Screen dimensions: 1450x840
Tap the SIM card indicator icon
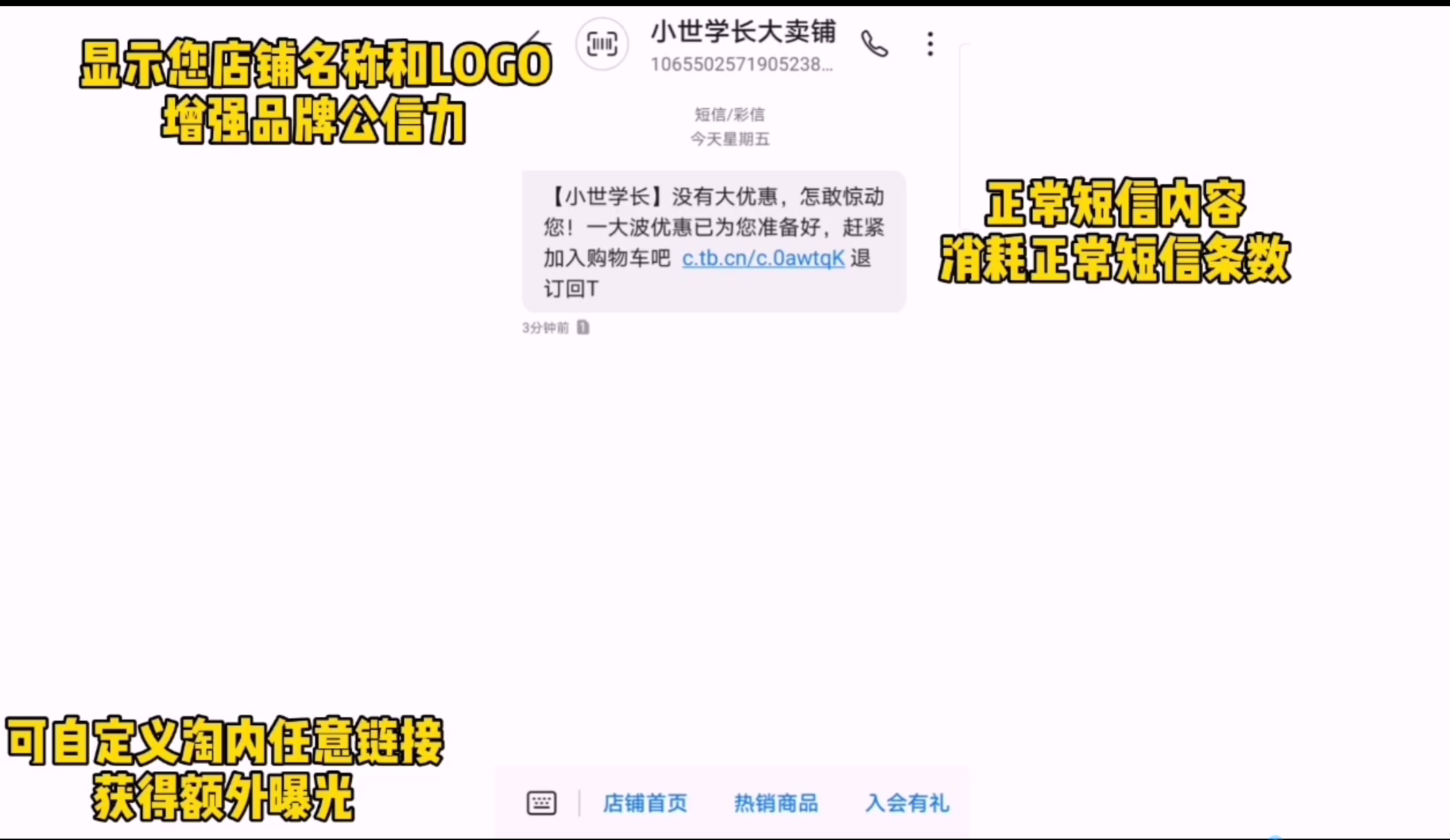tap(583, 328)
